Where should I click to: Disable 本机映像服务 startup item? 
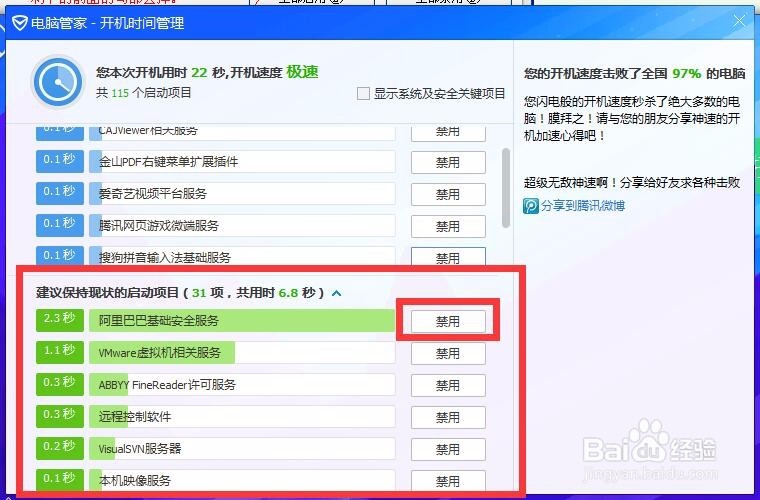click(x=448, y=480)
